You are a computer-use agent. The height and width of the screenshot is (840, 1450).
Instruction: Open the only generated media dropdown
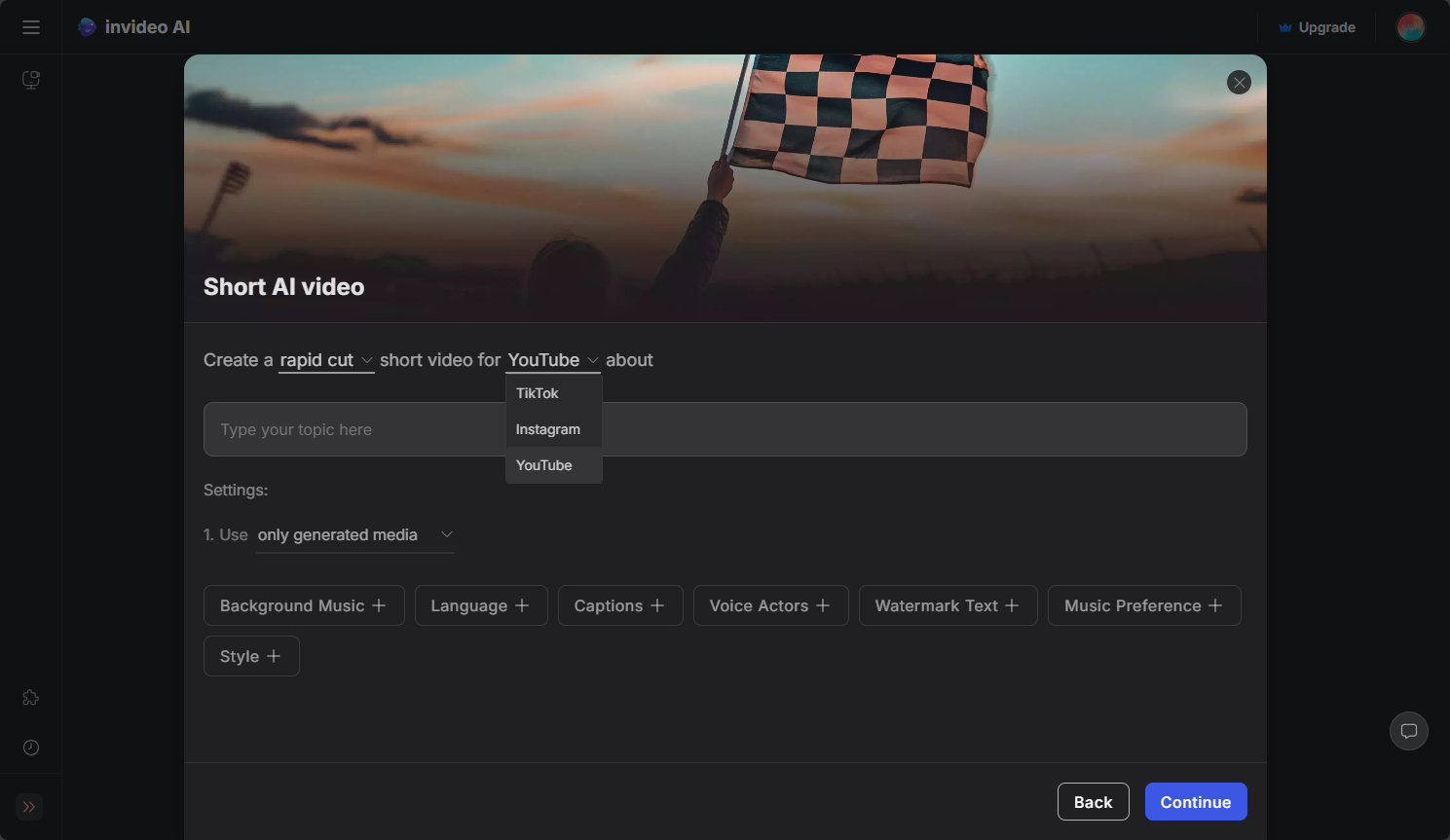point(355,535)
